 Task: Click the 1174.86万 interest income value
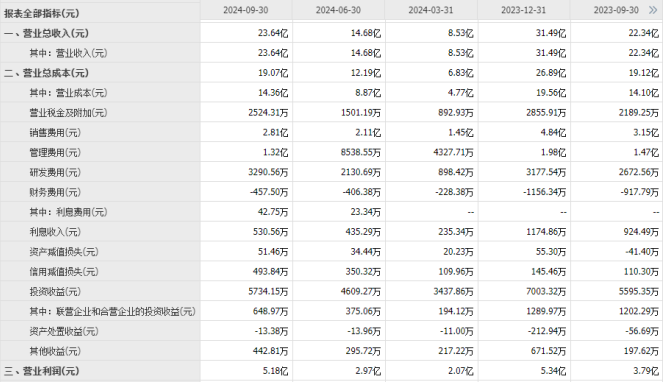(x=546, y=232)
